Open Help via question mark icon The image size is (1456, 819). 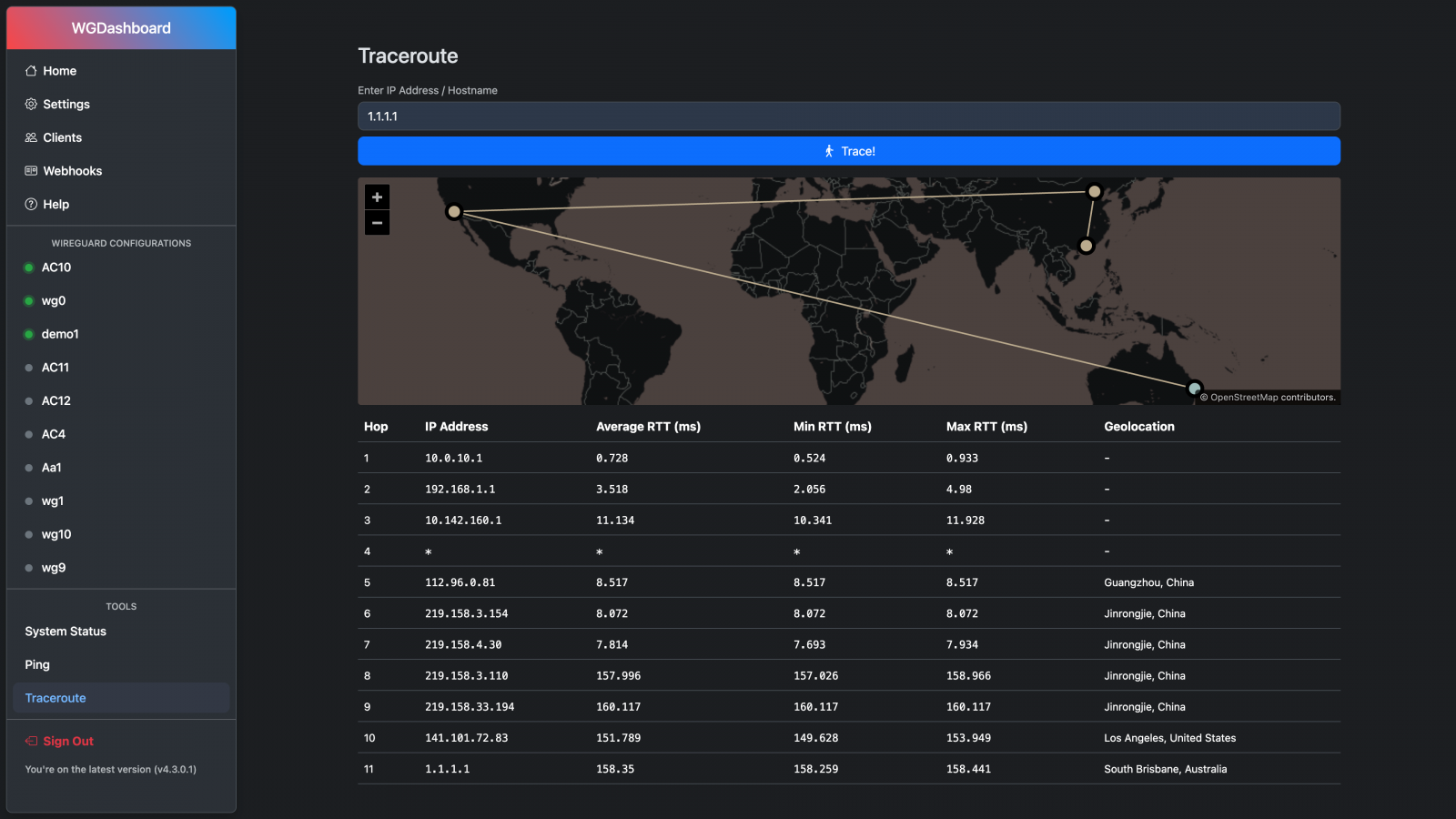pyautogui.click(x=31, y=205)
